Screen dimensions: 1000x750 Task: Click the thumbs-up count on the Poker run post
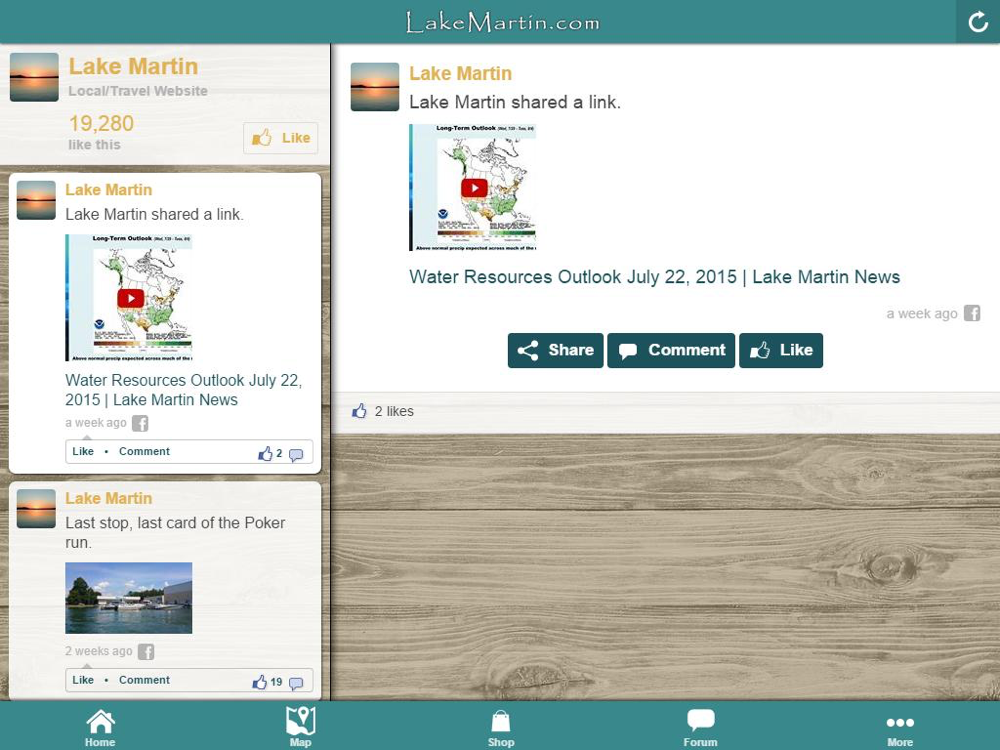267,682
